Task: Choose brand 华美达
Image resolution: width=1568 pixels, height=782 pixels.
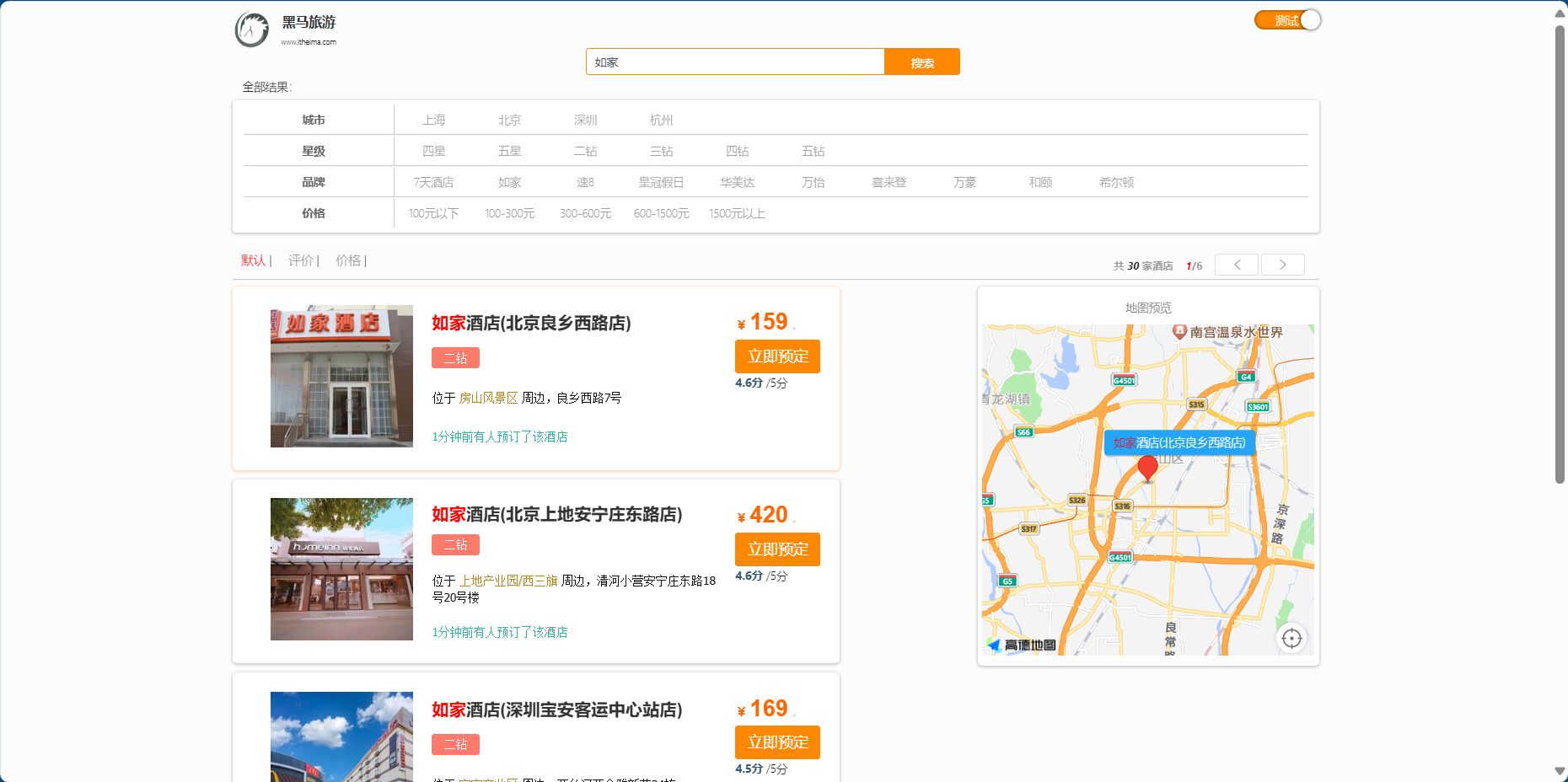Action: click(x=738, y=182)
